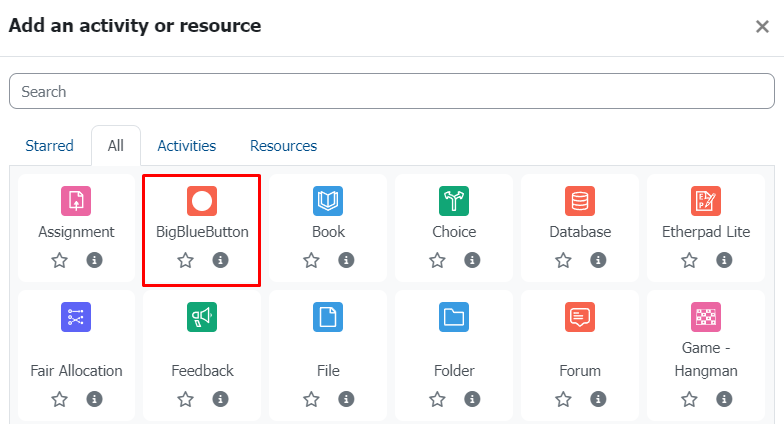The height and width of the screenshot is (424, 784).
Task: Star the BigBlueButton activity
Action: (x=186, y=260)
